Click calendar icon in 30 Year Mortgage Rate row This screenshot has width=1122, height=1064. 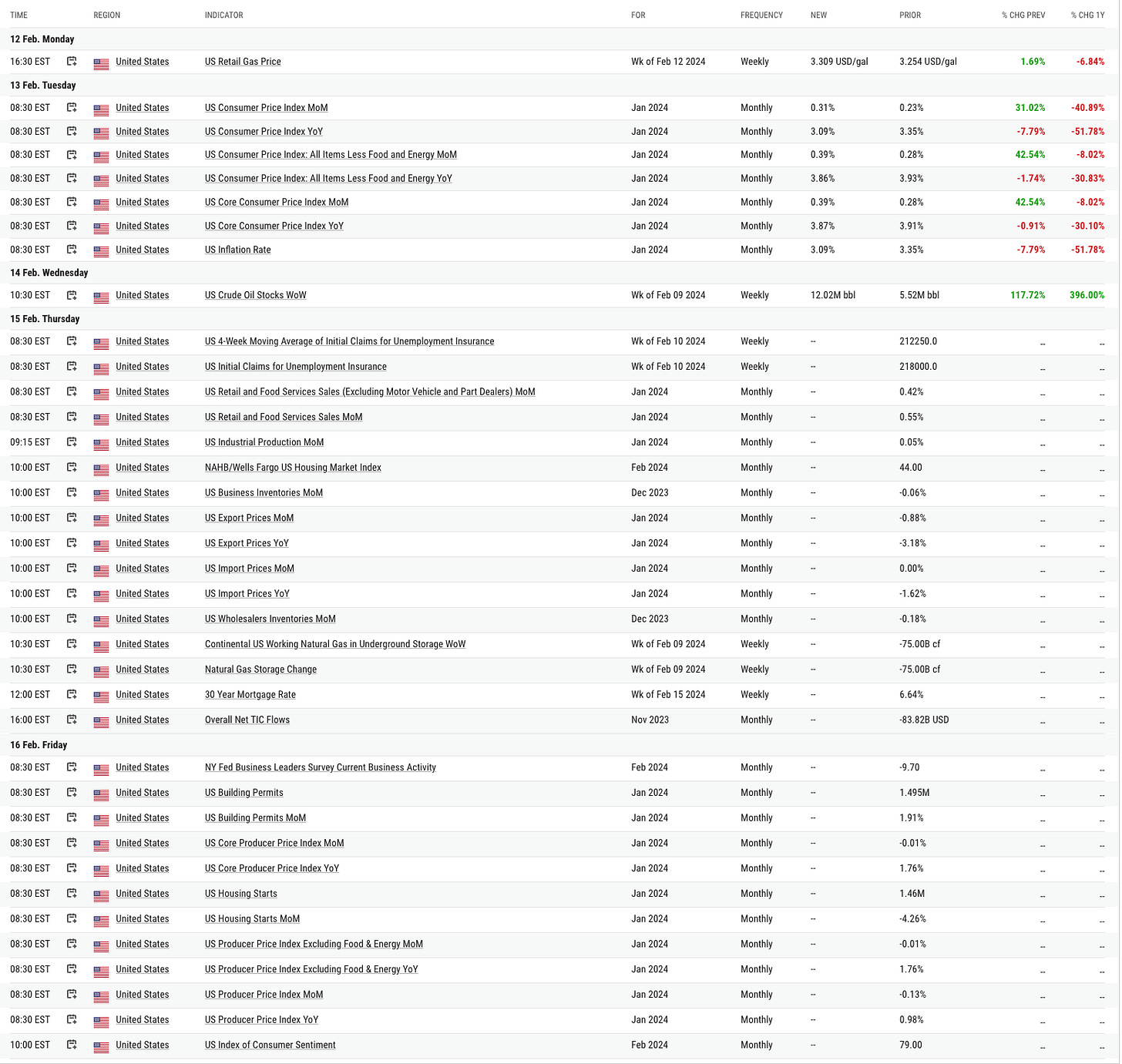point(72,694)
